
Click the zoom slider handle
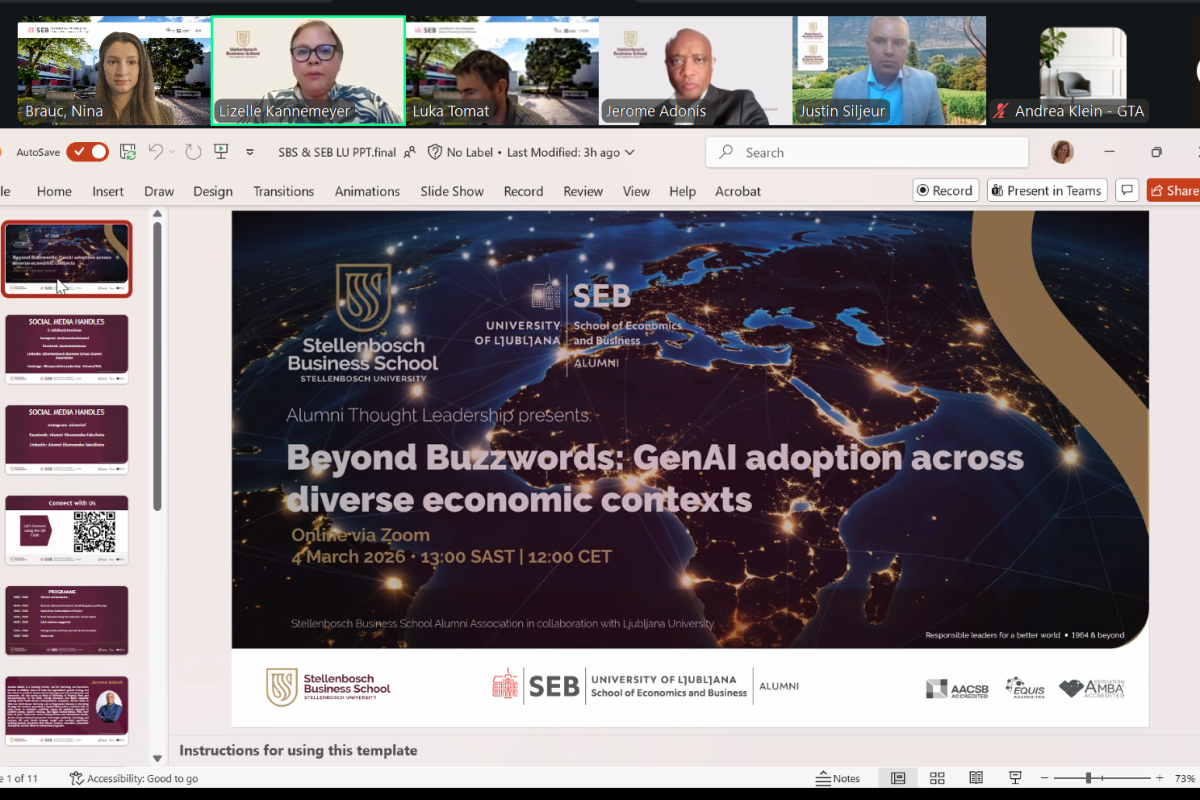1088,778
